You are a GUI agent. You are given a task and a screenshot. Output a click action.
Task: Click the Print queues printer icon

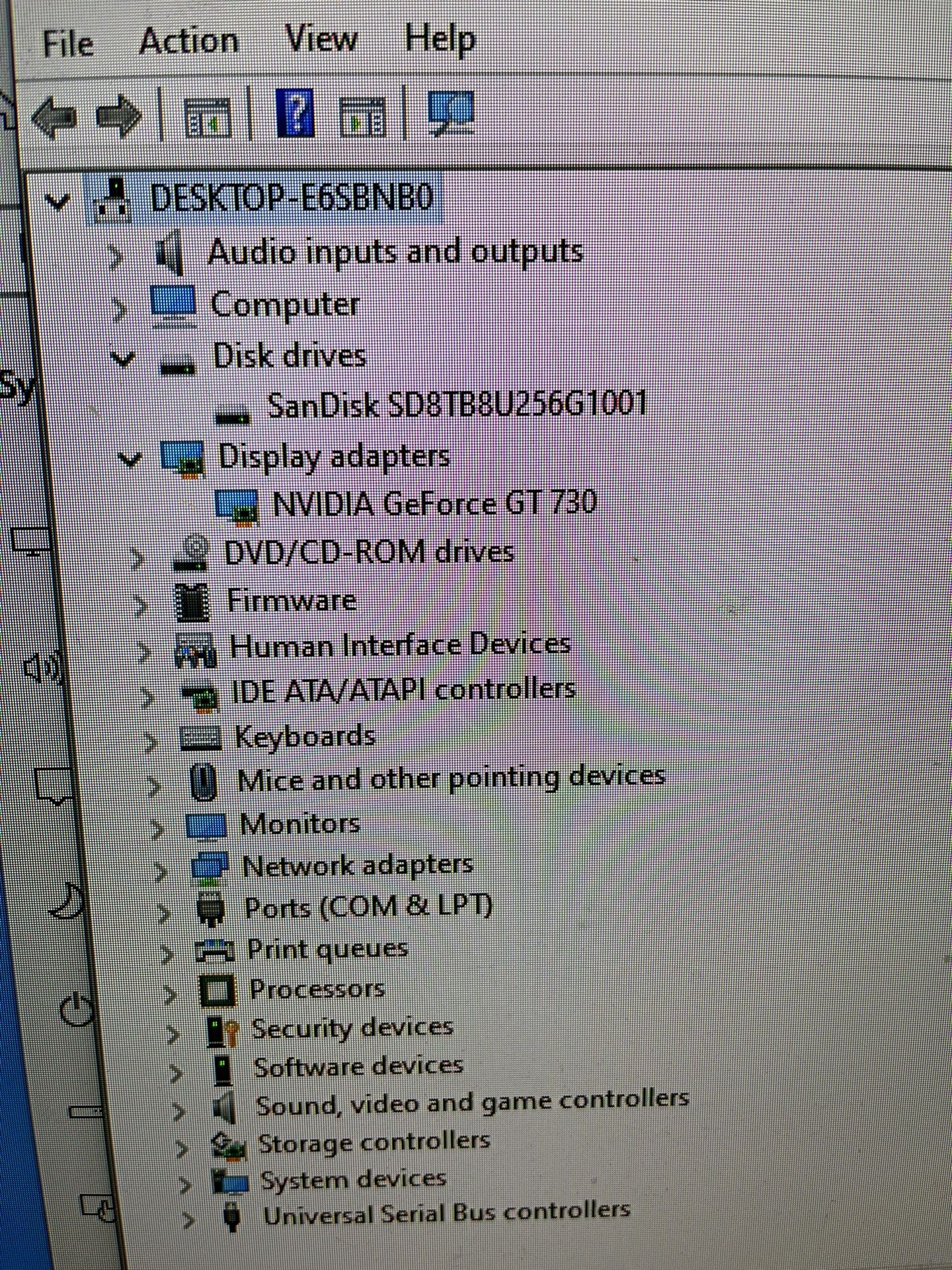214,952
